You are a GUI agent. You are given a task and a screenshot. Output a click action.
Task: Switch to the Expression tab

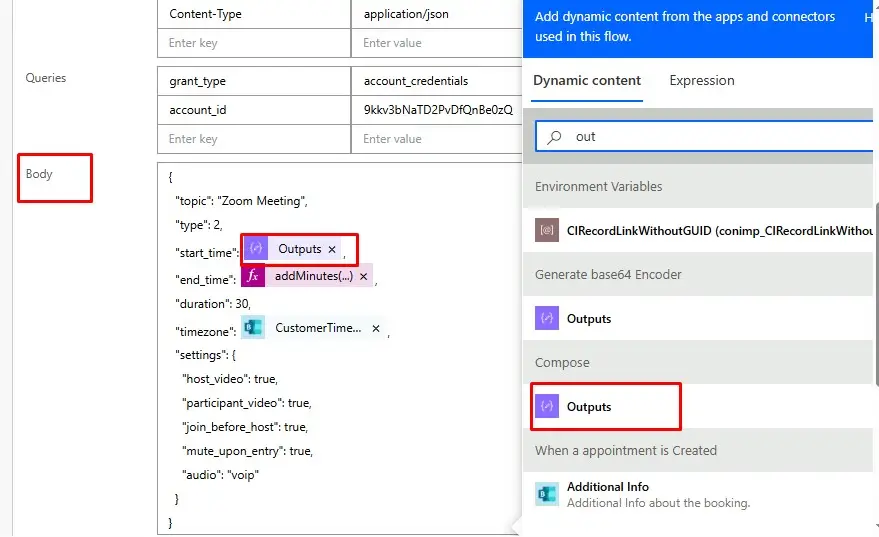[x=701, y=81]
